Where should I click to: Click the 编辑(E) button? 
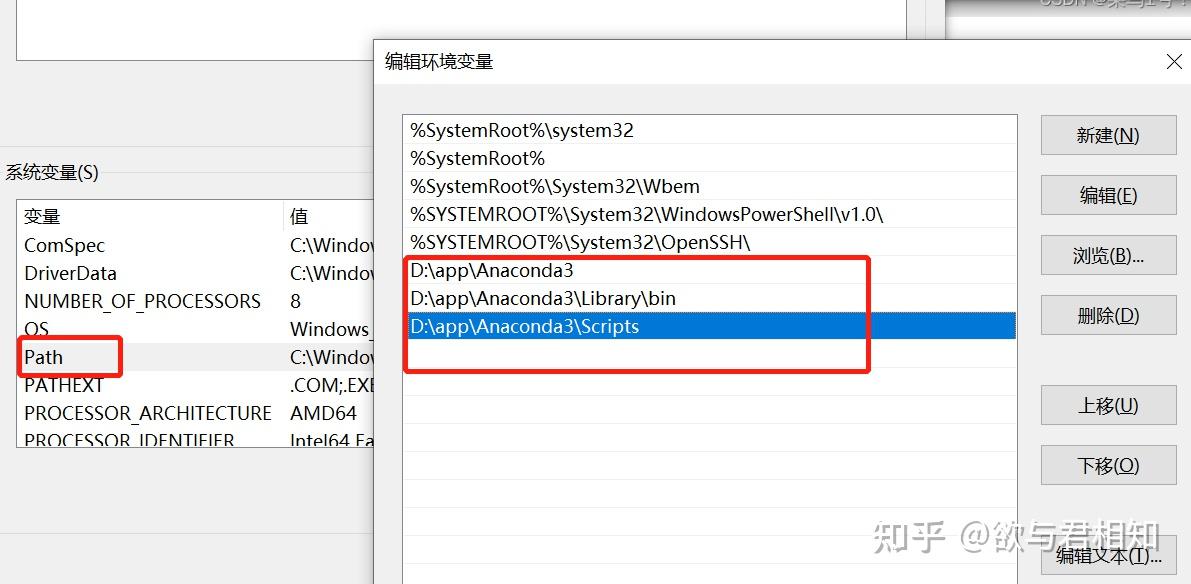click(x=1108, y=195)
